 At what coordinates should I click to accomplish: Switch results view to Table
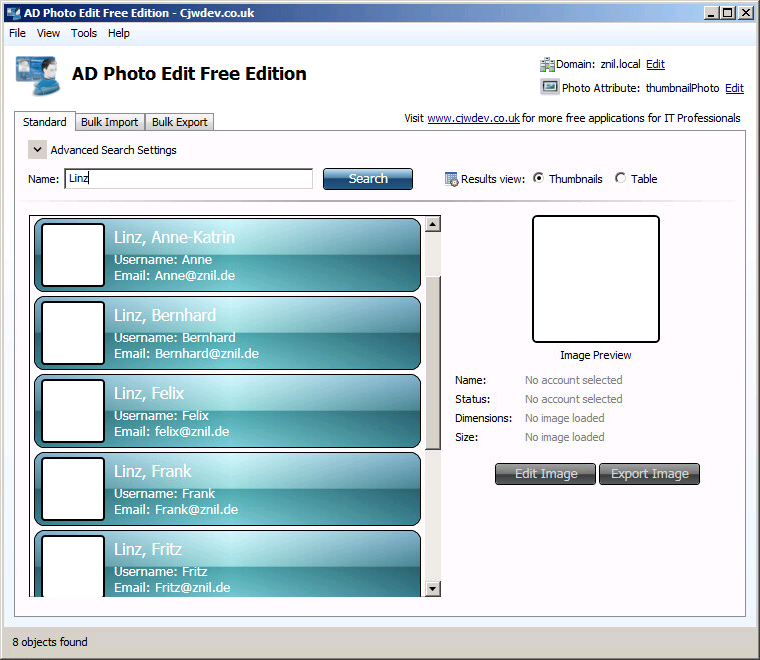point(621,178)
